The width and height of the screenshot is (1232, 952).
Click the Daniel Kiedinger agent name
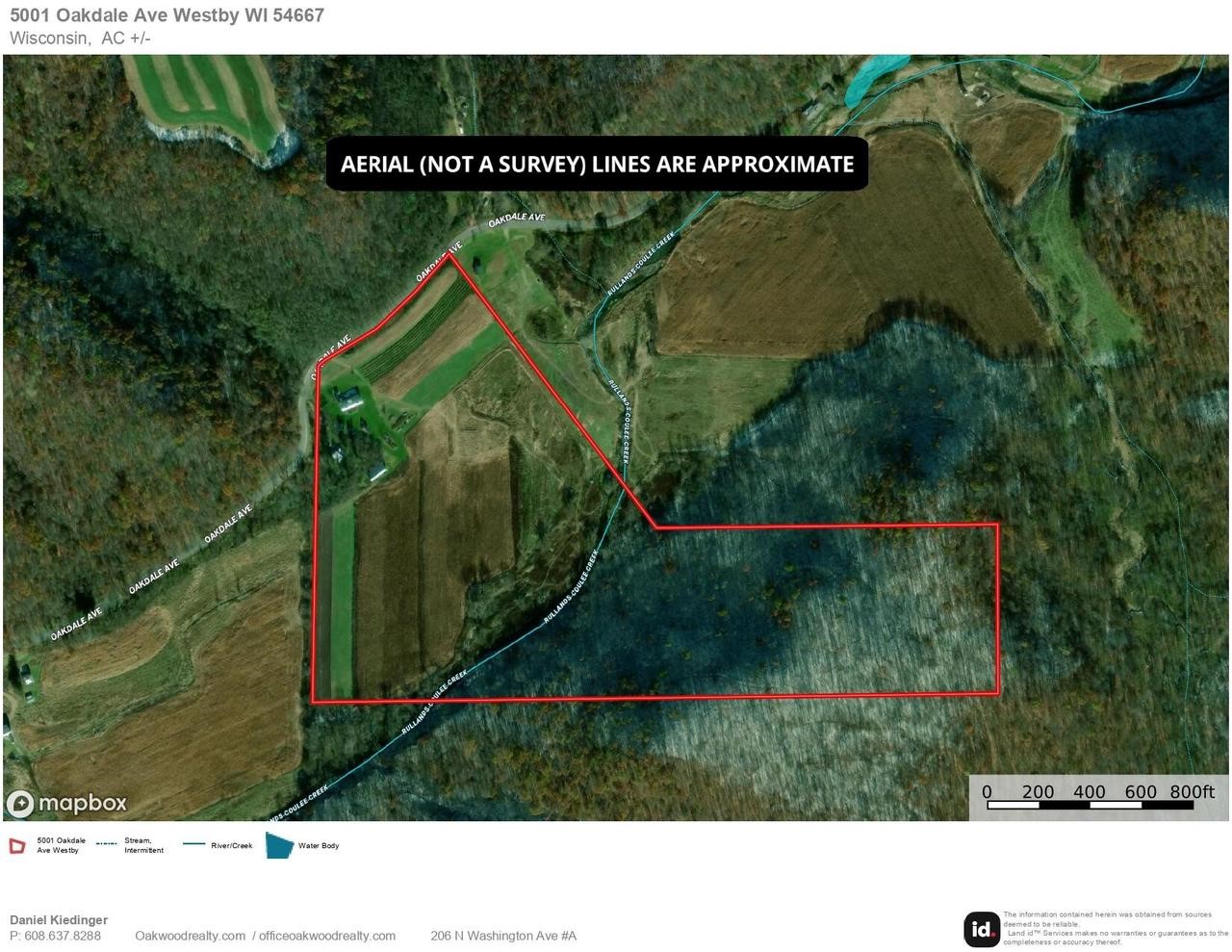click(x=59, y=920)
